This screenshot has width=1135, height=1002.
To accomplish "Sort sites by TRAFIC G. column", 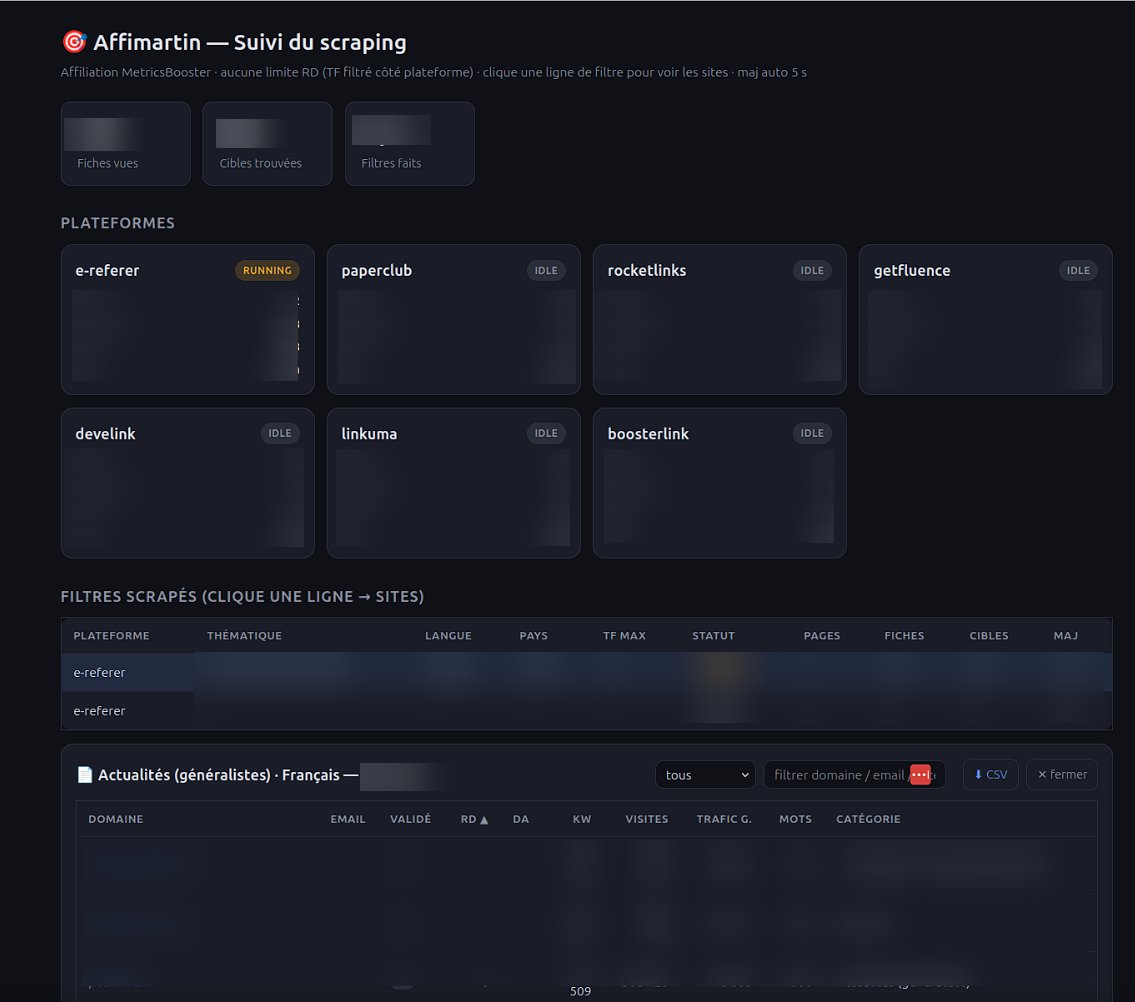I will coord(724,819).
